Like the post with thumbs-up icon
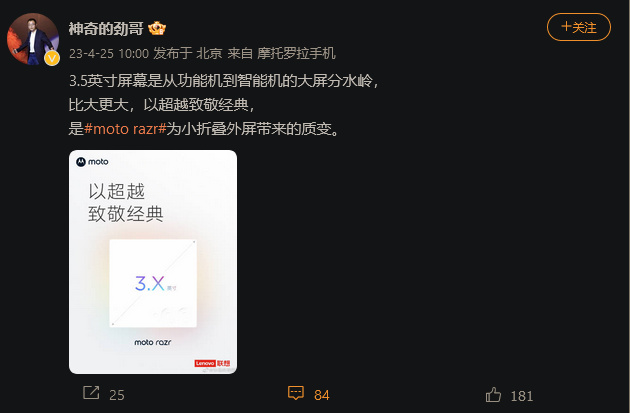The width and height of the screenshot is (630, 413). pos(493,395)
